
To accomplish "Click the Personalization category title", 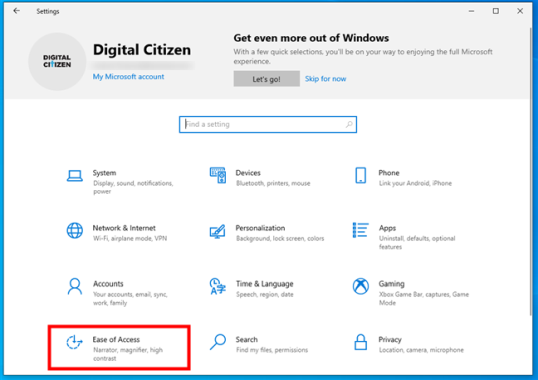I will tap(260, 228).
